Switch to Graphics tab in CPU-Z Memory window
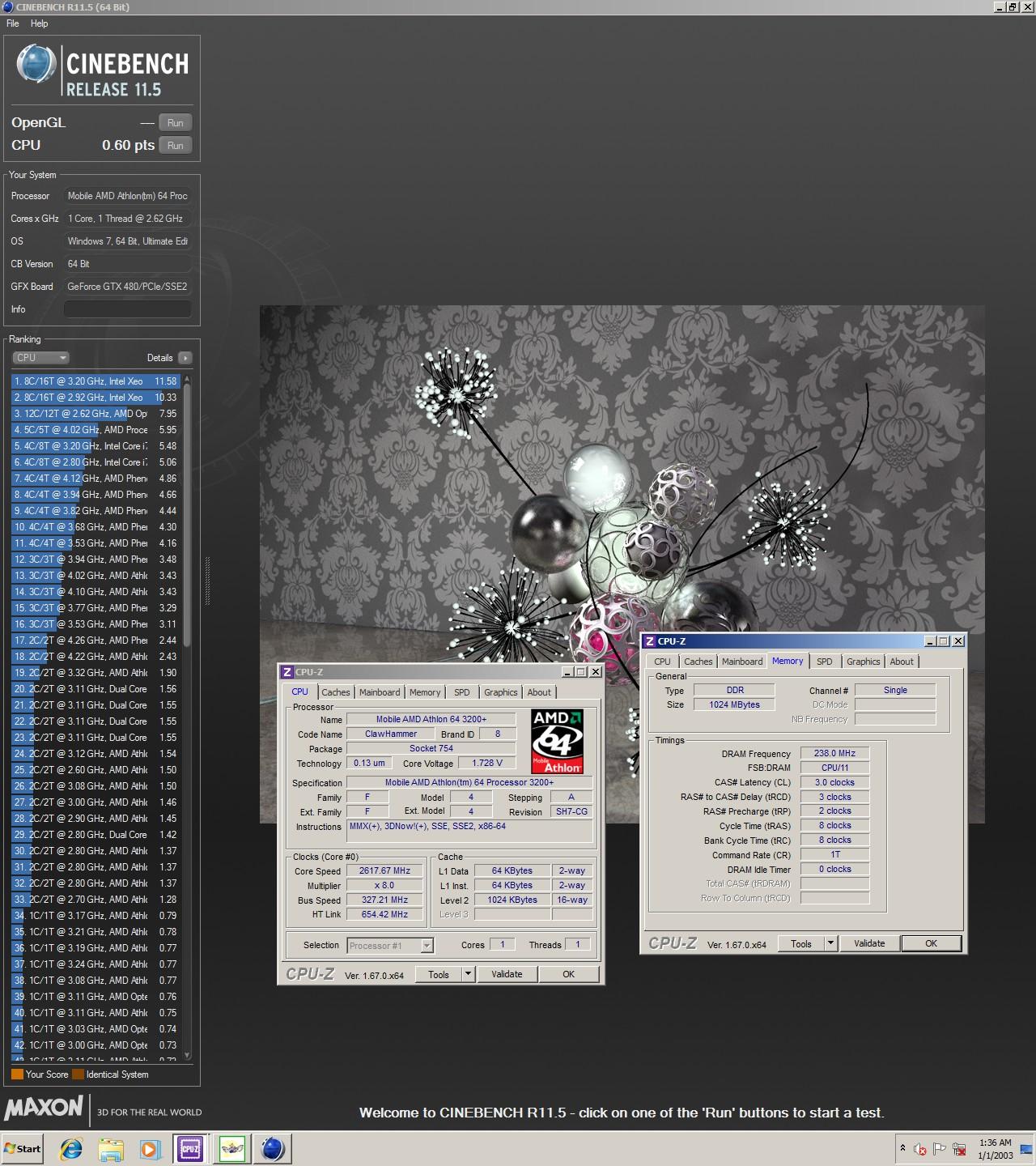Viewport: 1036px width, 1166px height. (x=863, y=662)
